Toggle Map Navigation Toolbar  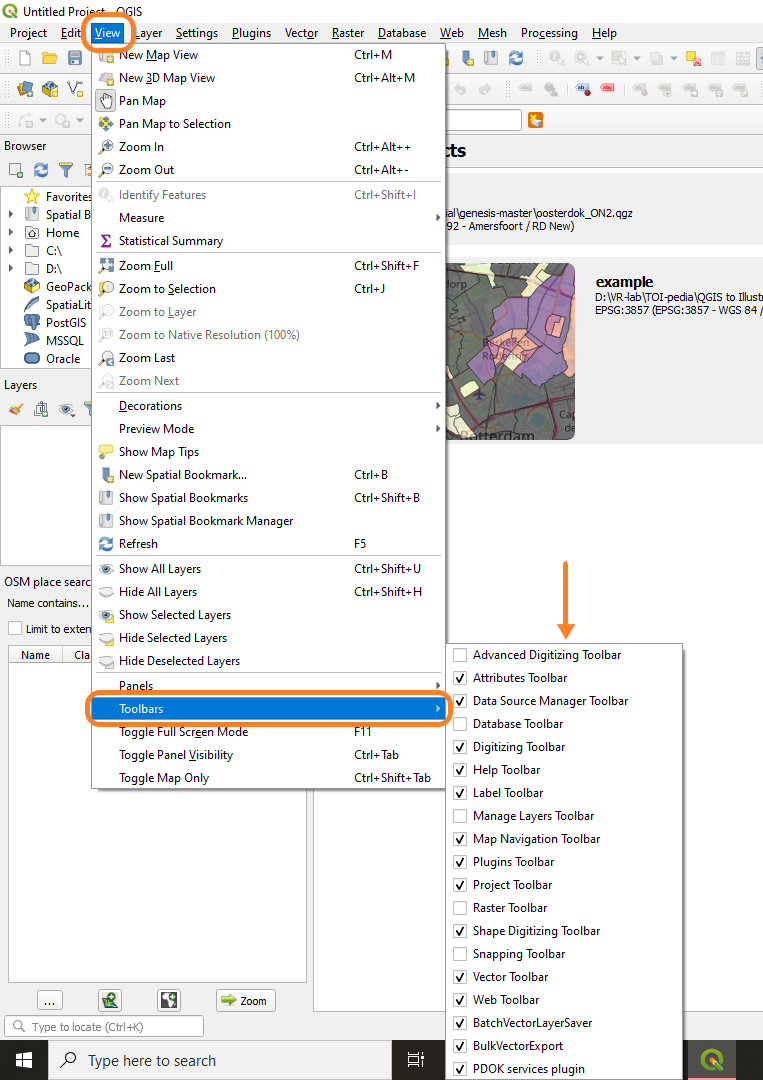tap(460, 839)
